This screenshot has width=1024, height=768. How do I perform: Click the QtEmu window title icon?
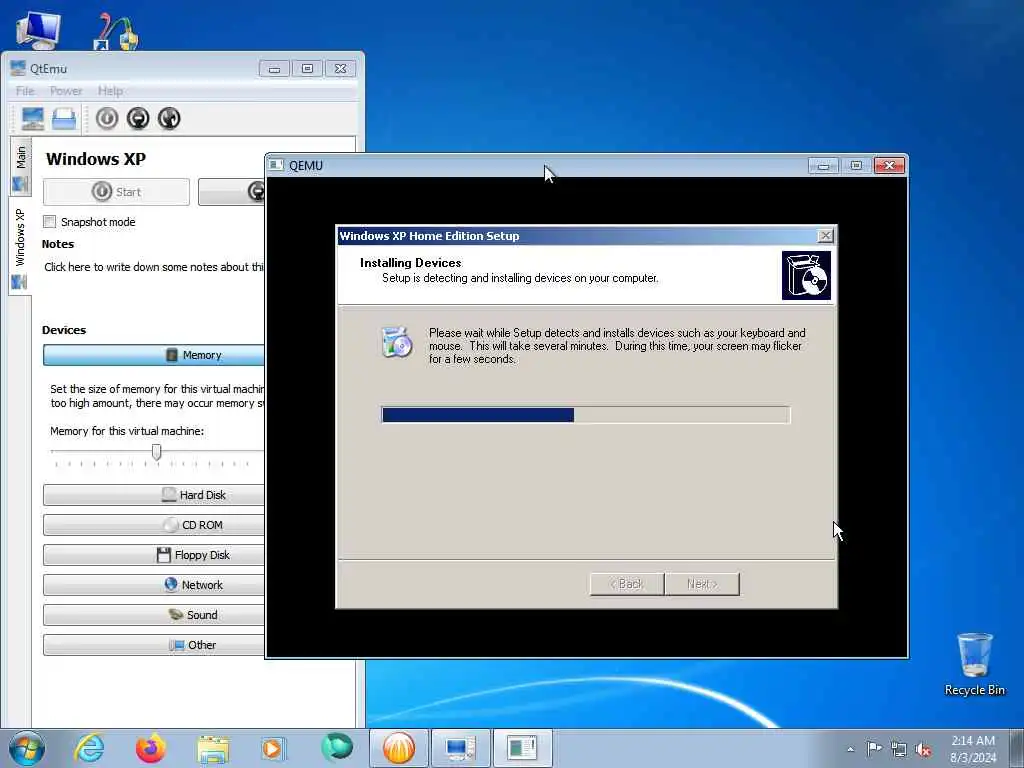(18, 68)
